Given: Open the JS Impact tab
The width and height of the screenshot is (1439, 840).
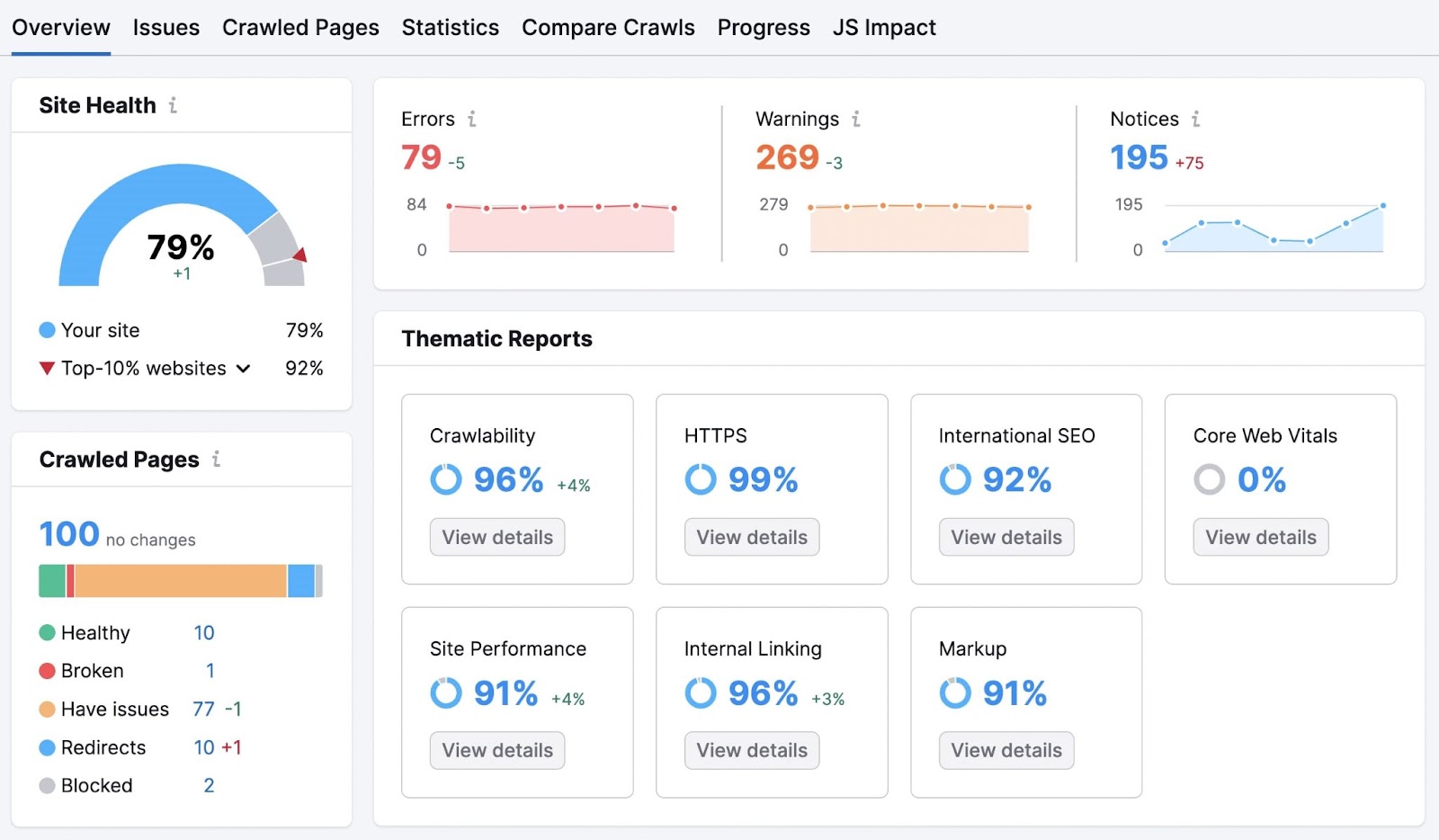Looking at the screenshot, I should tap(883, 27).
